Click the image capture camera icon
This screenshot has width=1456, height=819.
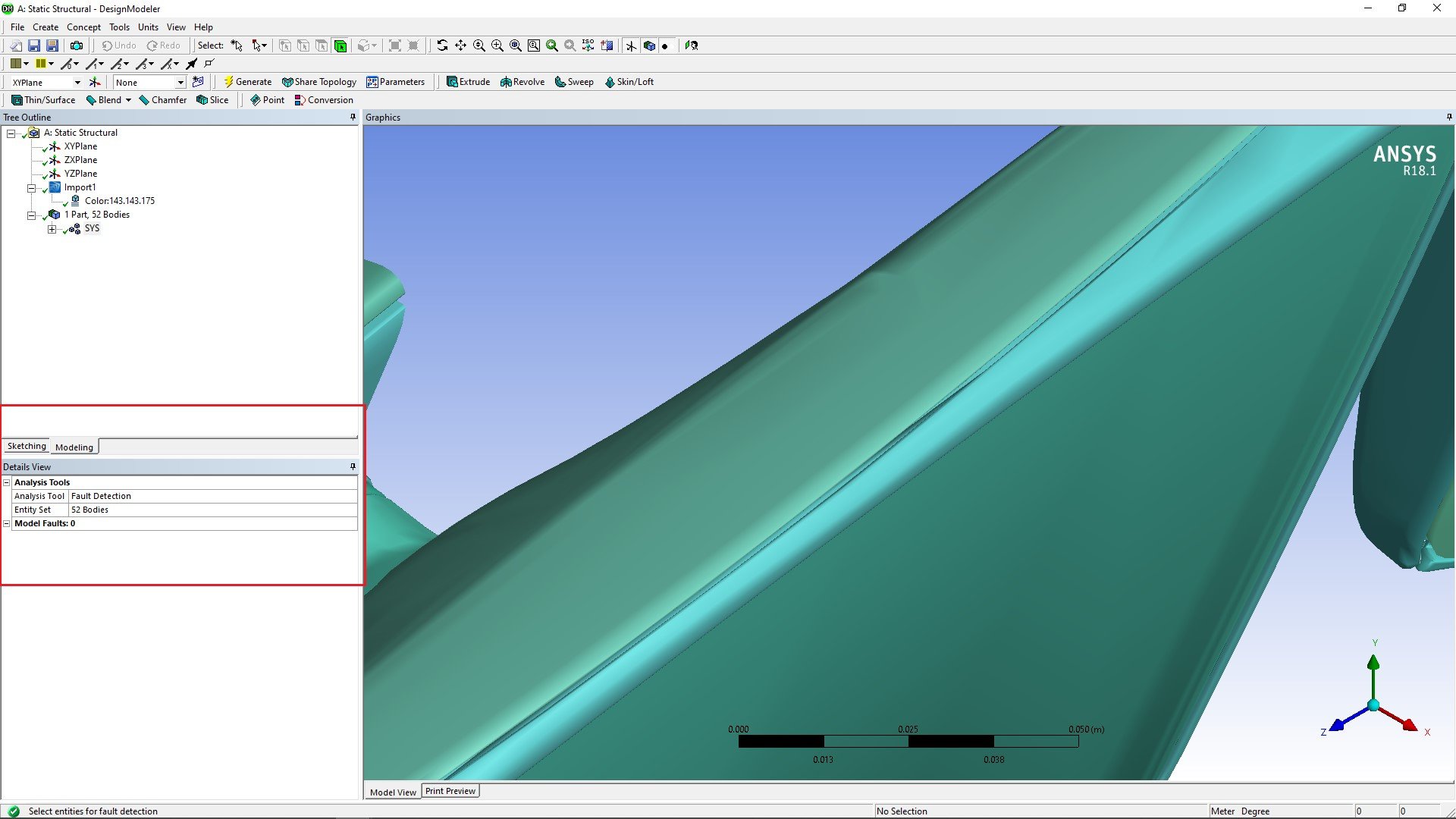(x=76, y=45)
